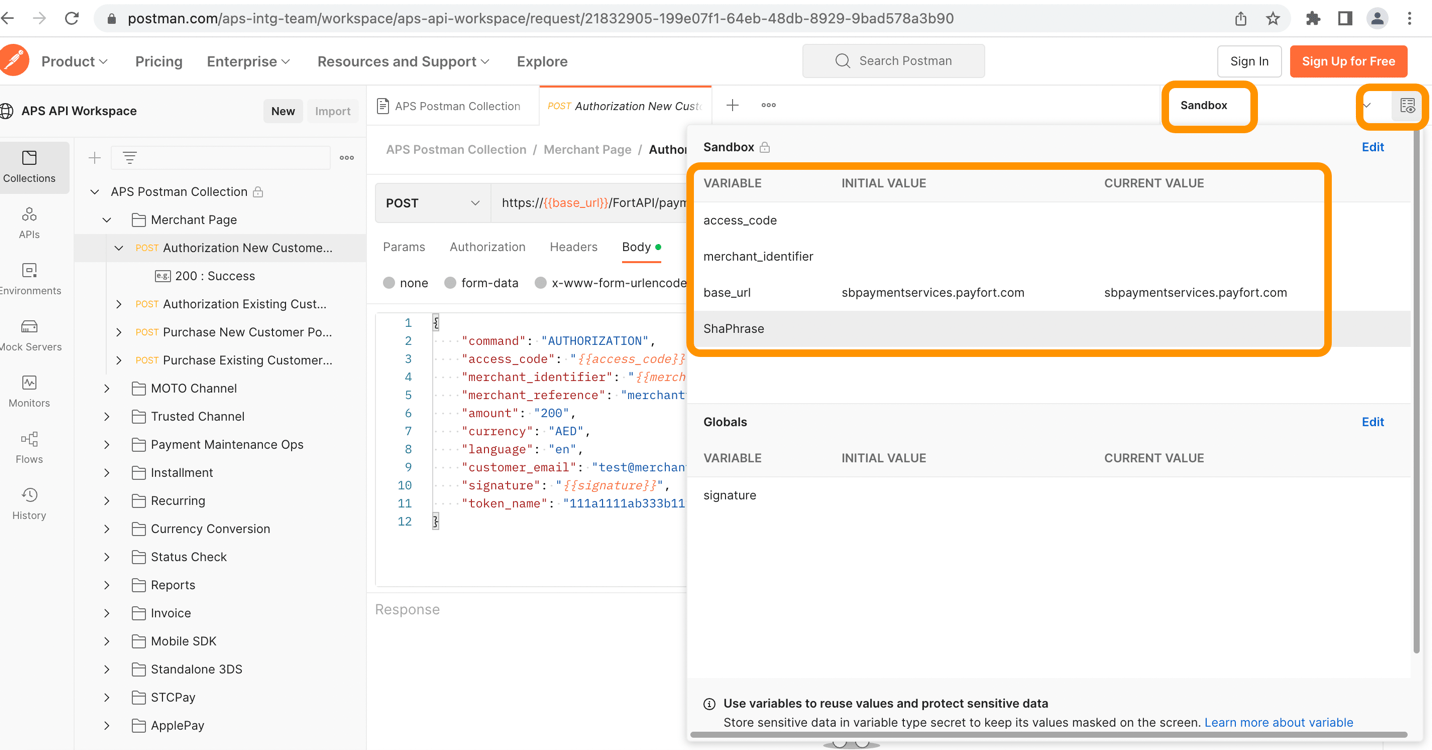1432x750 pixels.
Task: Click Sign Up for Free button
Action: click(1348, 61)
